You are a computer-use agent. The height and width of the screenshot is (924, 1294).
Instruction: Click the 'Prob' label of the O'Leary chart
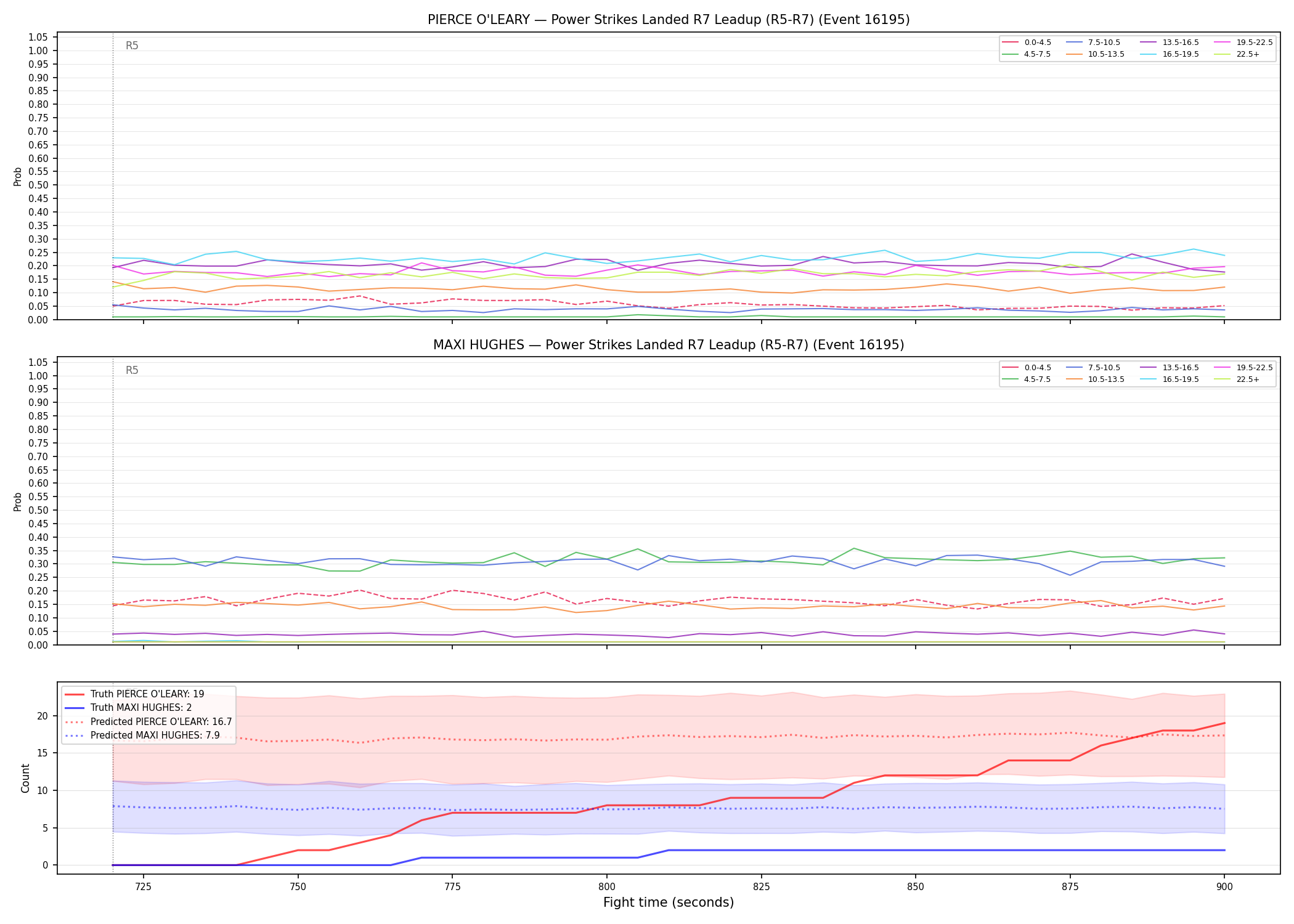[18, 177]
